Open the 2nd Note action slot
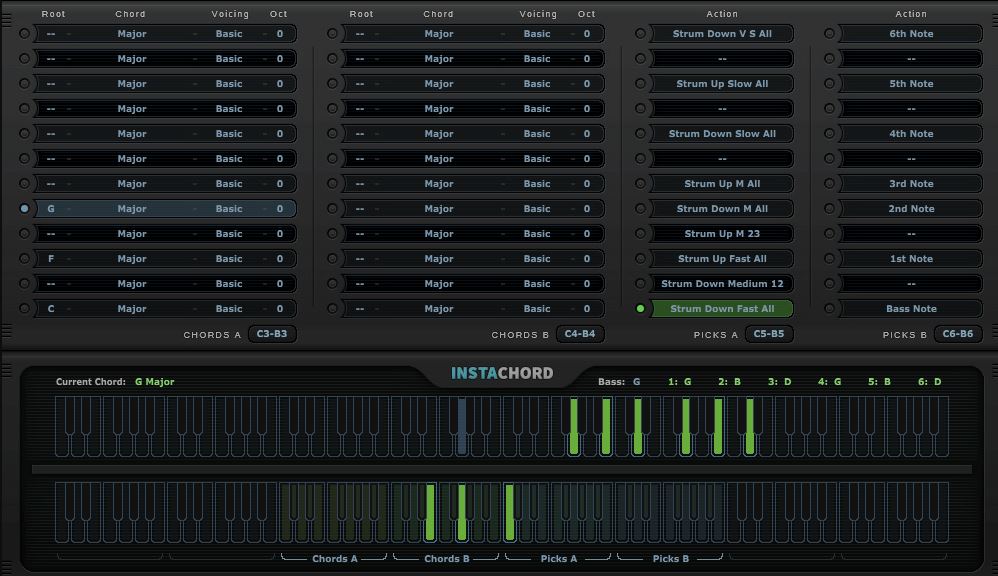Viewport: 998px width, 576px height. (x=911, y=208)
